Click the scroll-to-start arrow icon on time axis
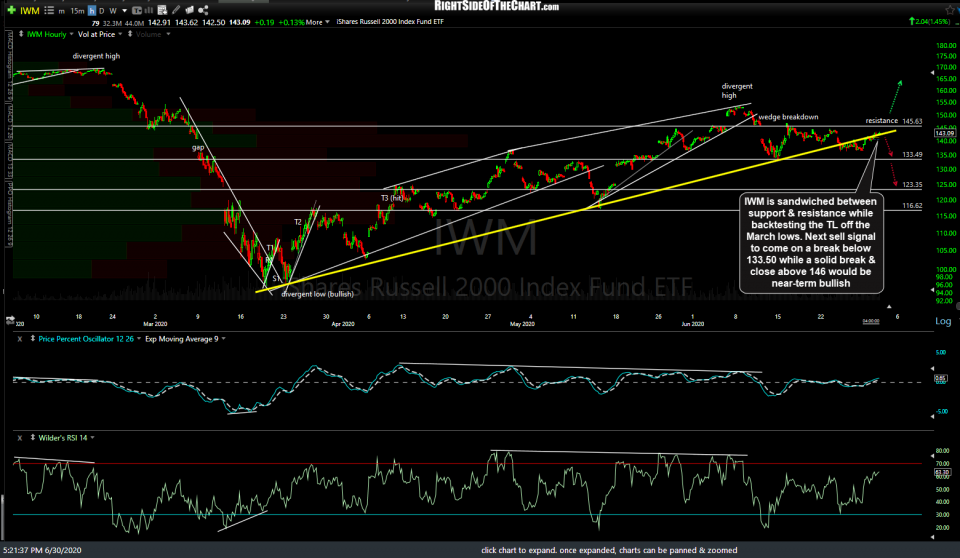The width and height of the screenshot is (960, 558). 10,320
